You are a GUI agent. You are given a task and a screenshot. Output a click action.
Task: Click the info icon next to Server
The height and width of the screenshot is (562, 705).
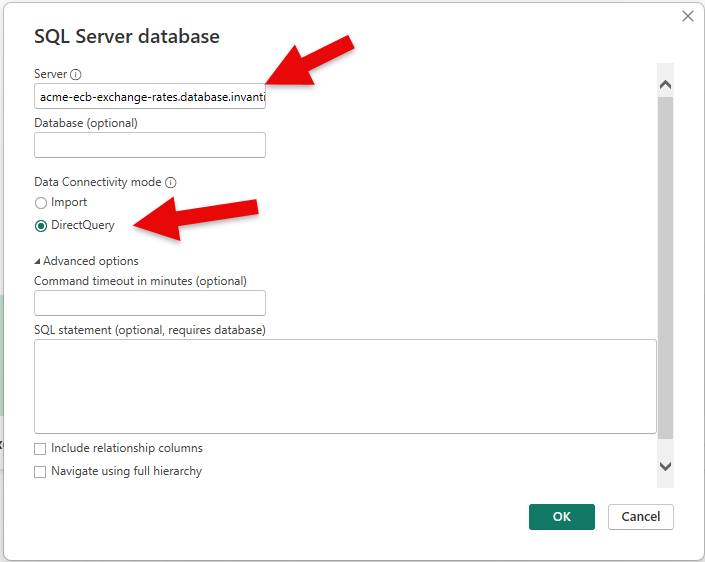[x=76, y=74]
